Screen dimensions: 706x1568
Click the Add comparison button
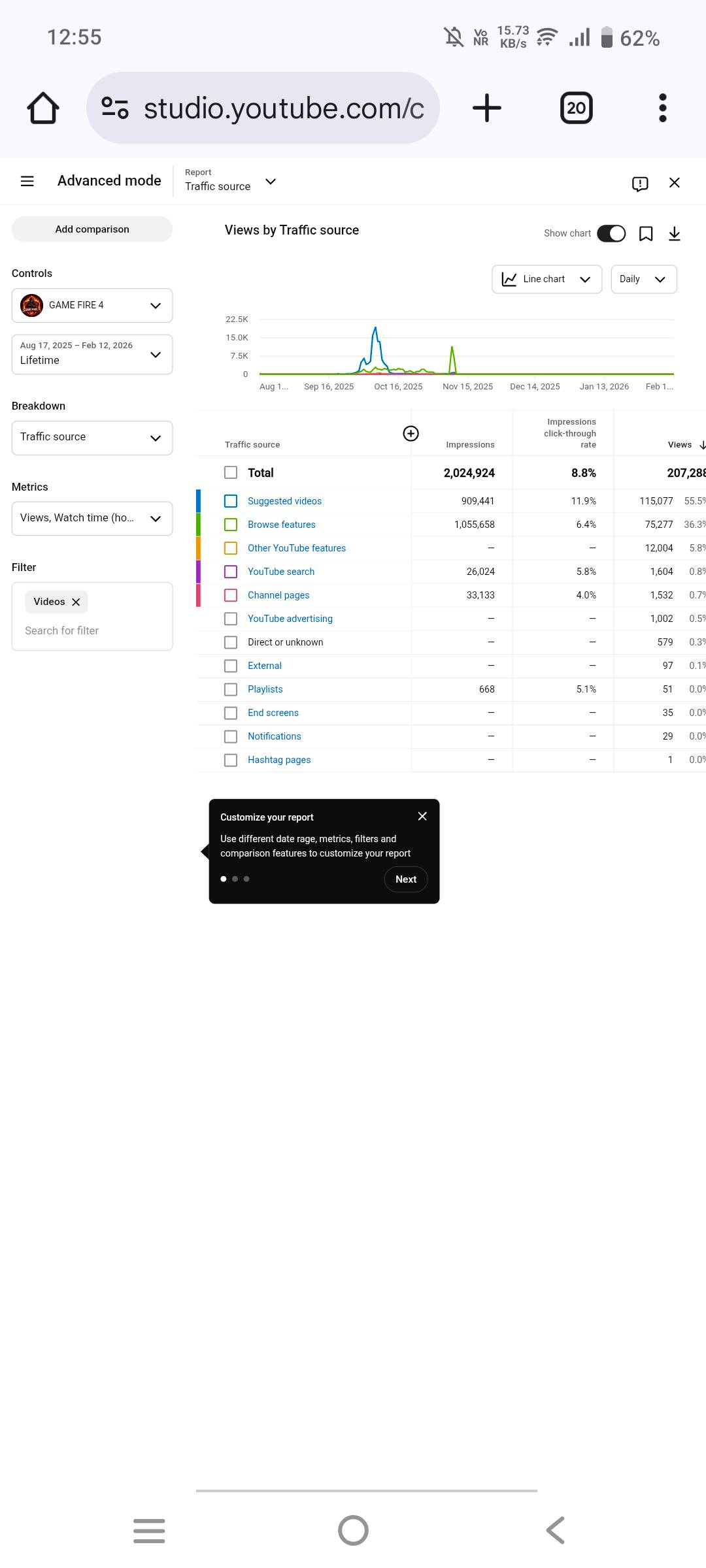point(92,229)
